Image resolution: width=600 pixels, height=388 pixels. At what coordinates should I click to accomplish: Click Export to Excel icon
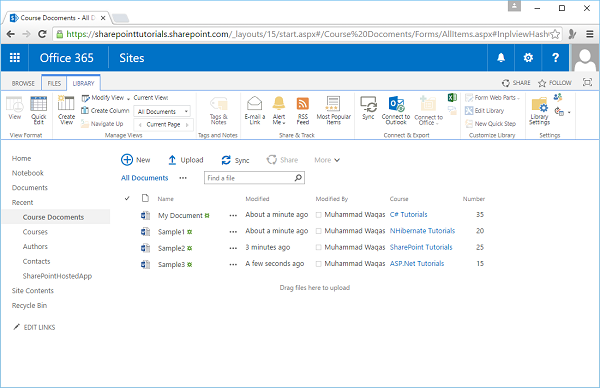452,98
